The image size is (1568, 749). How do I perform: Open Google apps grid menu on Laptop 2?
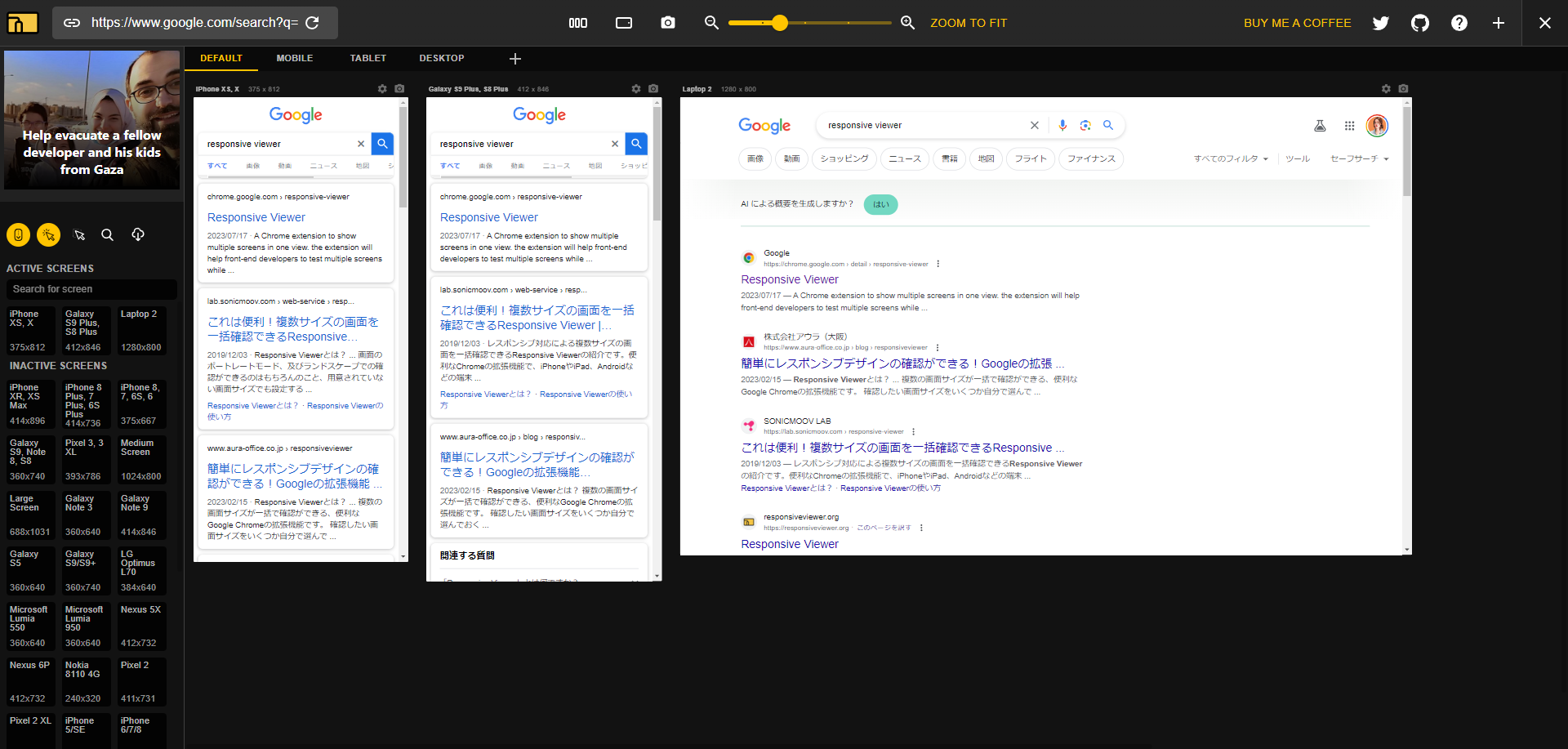click(1350, 125)
